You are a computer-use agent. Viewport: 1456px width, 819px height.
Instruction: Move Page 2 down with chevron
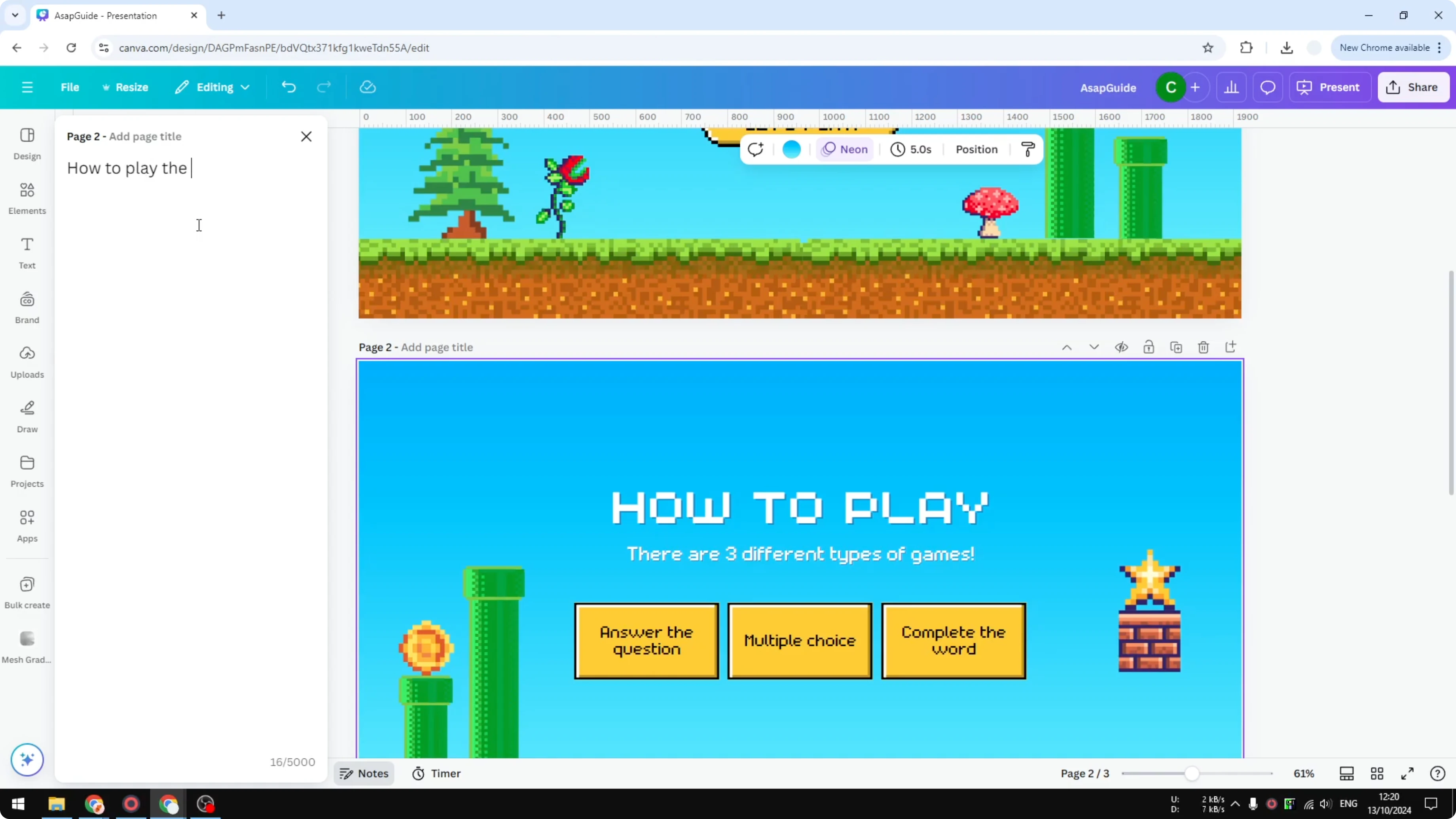[1094, 347]
